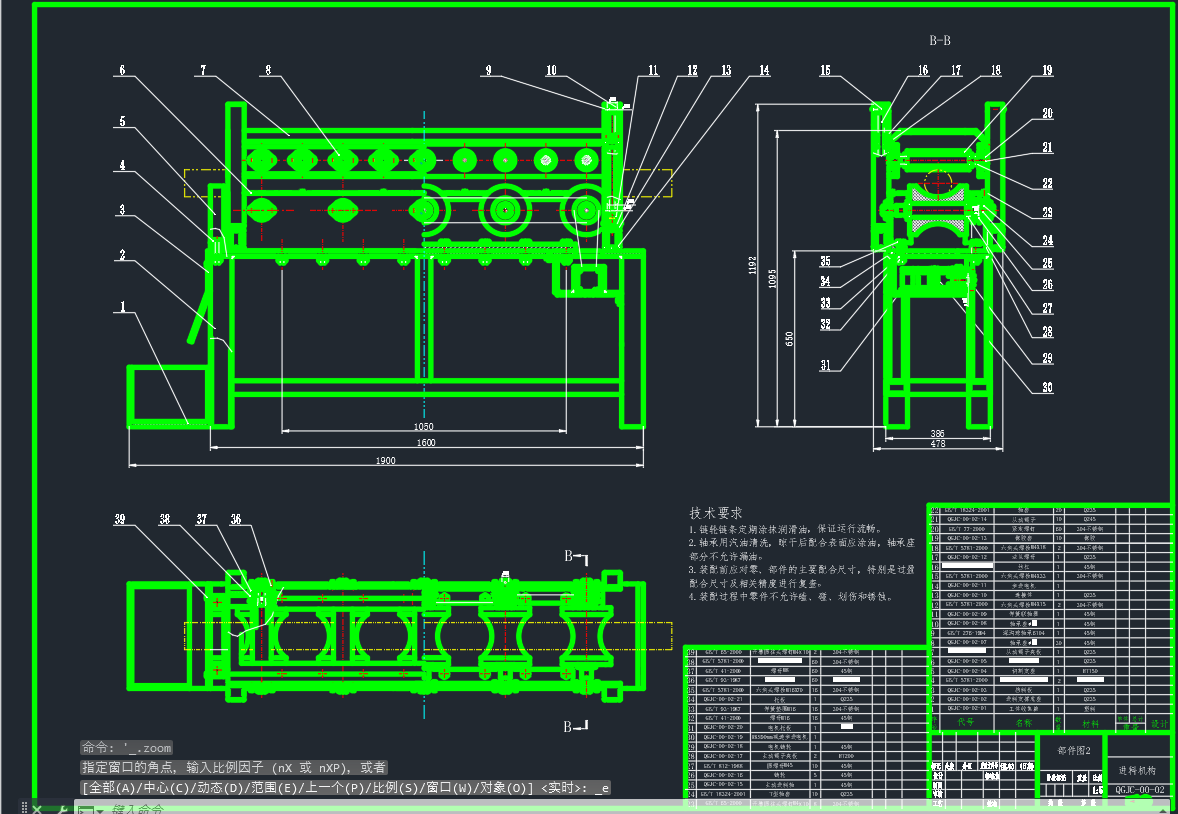This screenshot has height=814, width=1178.
Task: Click the "全部(A)" zoom option
Action: tap(111, 788)
